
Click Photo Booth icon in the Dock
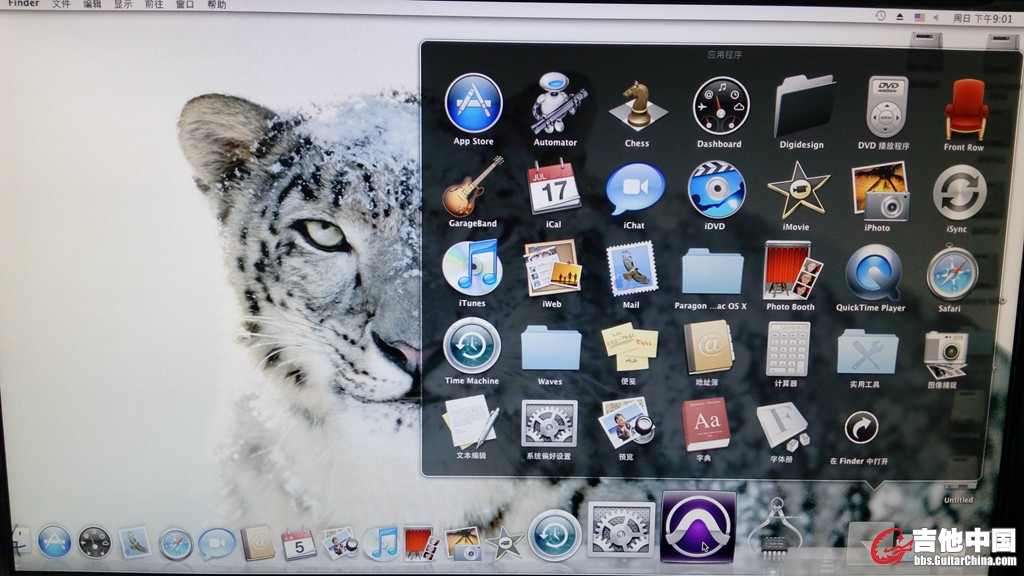(x=420, y=544)
